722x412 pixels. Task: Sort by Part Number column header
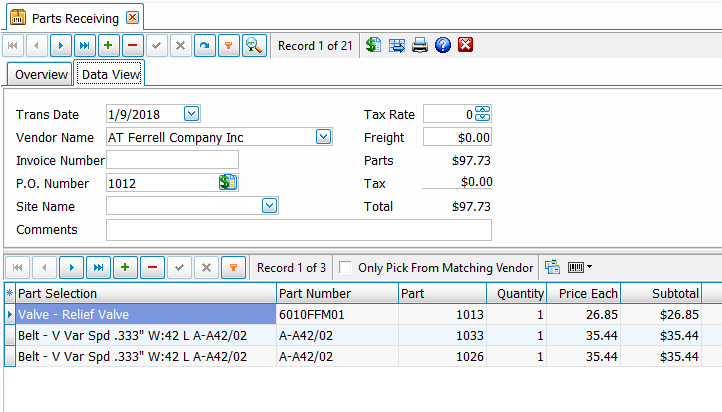click(338, 293)
